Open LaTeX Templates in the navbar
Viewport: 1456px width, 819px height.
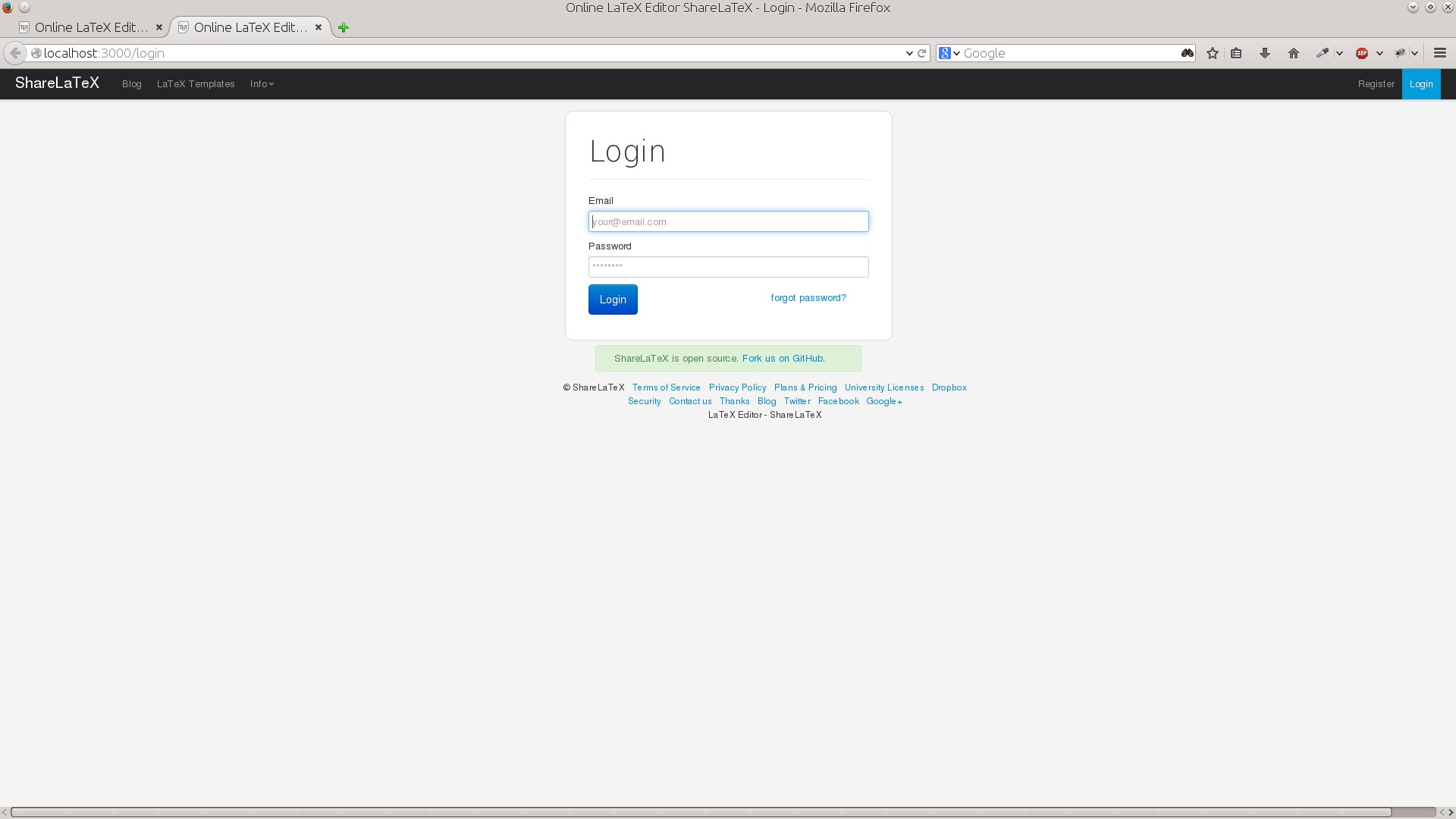(x=196, y=84)
